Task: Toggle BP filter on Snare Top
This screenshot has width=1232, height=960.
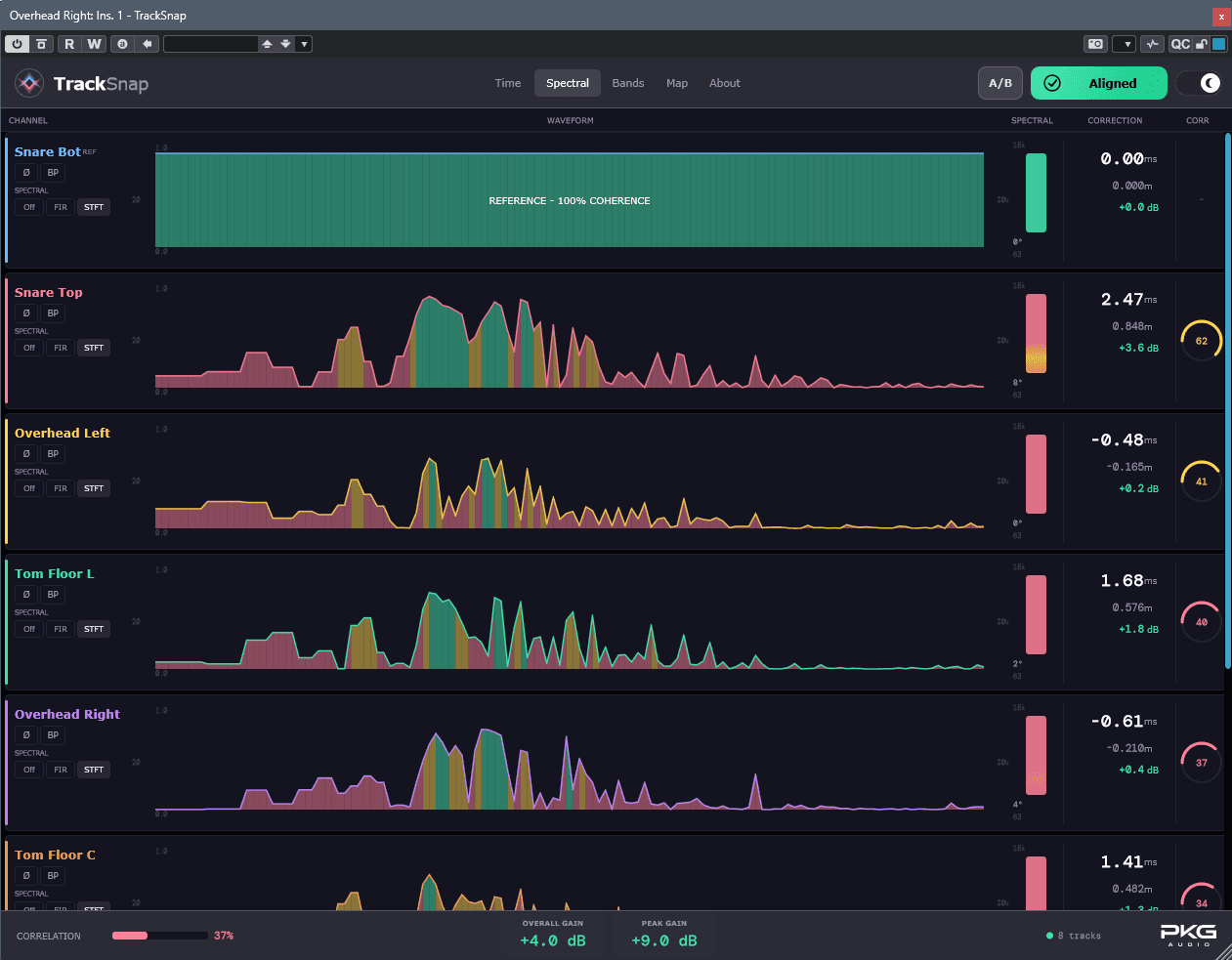Action: 53,313
